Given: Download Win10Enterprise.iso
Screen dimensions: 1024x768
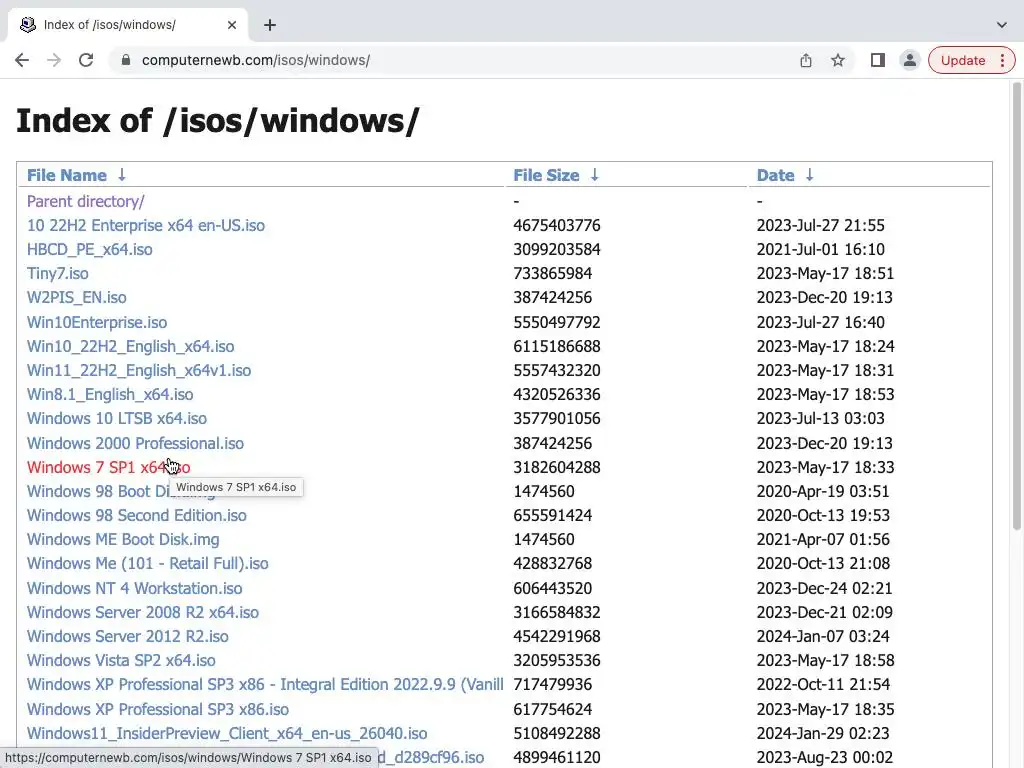Looking at the screenshot, I should tap(97, 323).
